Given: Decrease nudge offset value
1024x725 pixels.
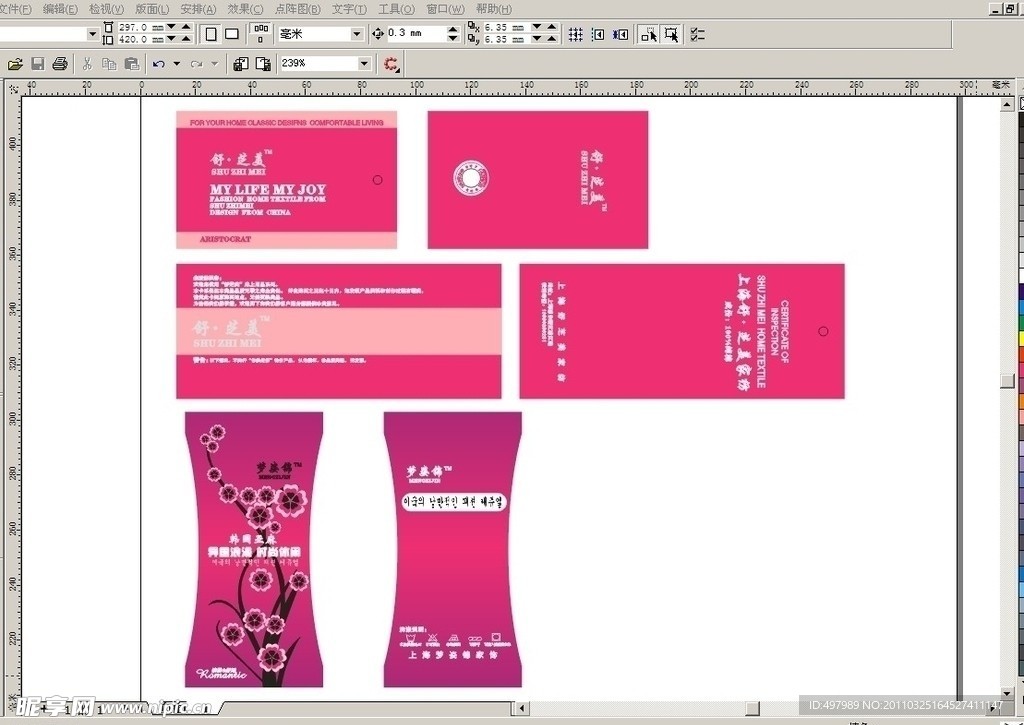Looking at the screenshot, I should point(453,39).
